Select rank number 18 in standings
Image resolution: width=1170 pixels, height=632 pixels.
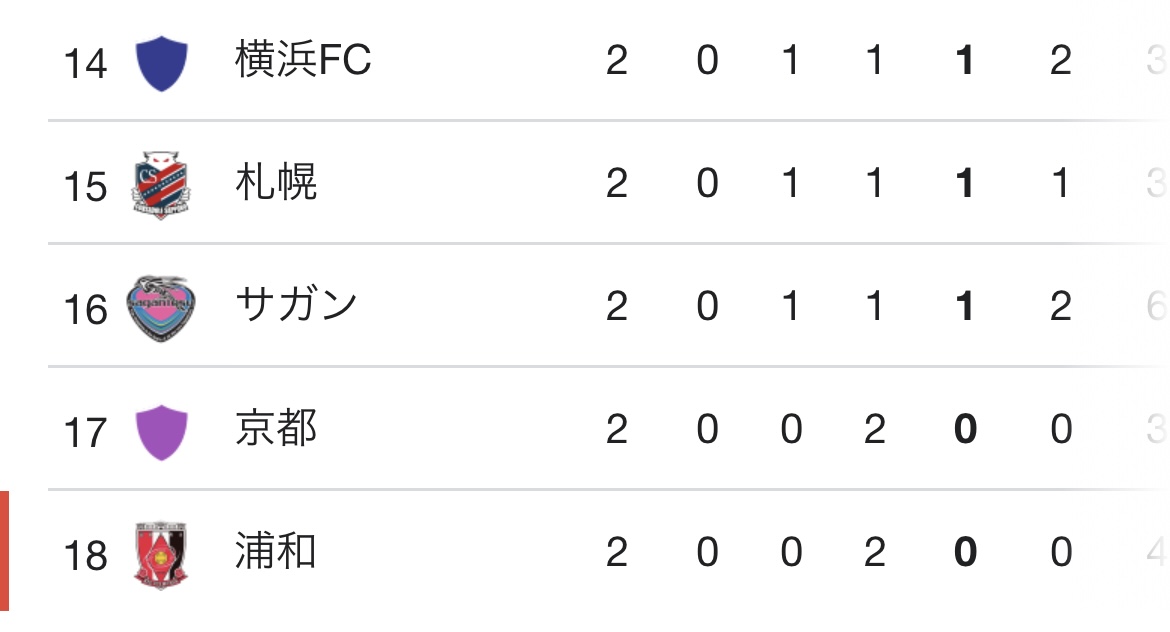click(85, 556)
